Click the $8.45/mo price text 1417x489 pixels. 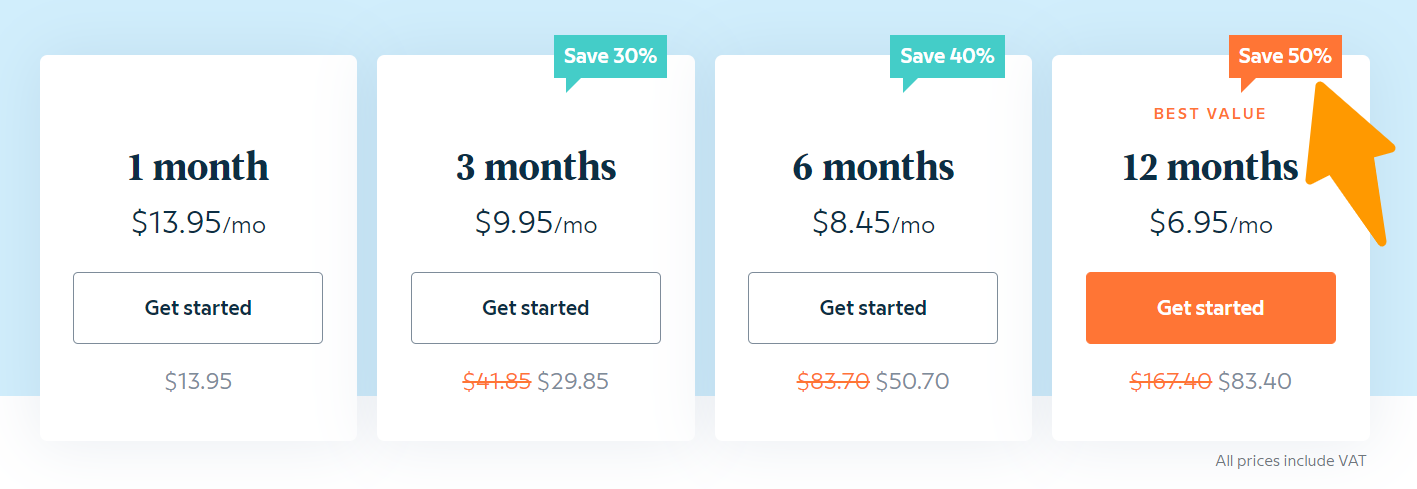point(873,222)
